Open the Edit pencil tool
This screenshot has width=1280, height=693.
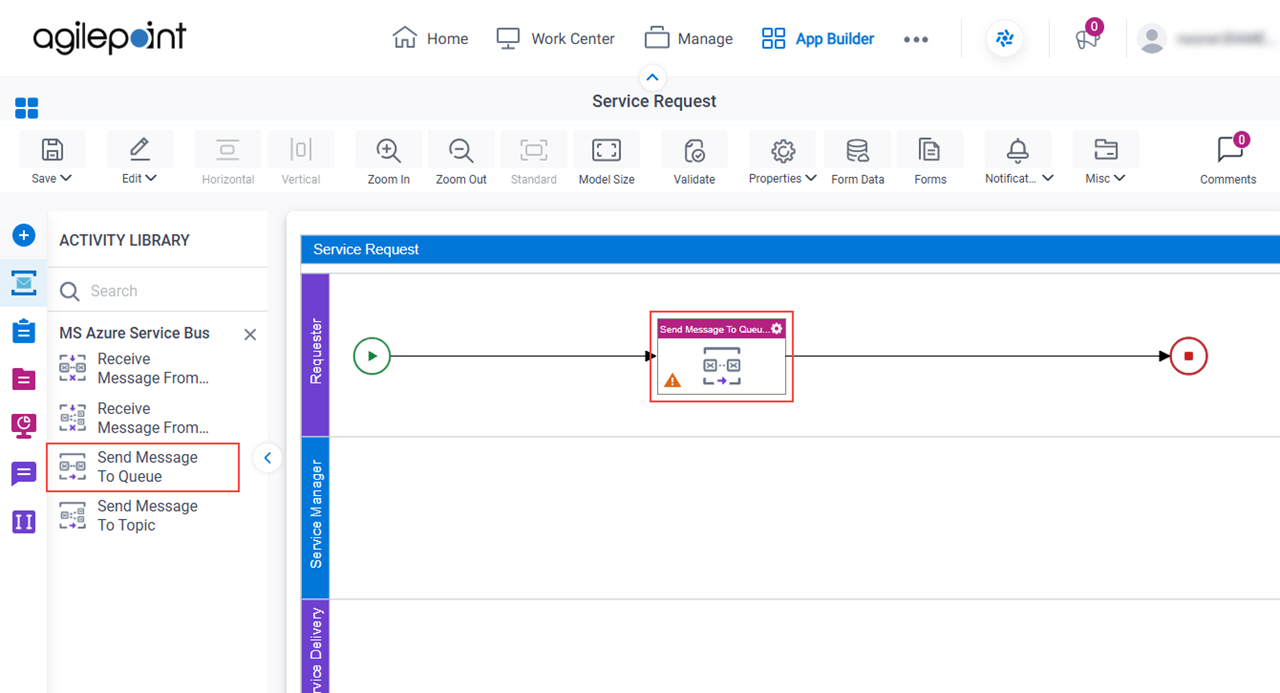pyautogui.click(x=140, y=150)
